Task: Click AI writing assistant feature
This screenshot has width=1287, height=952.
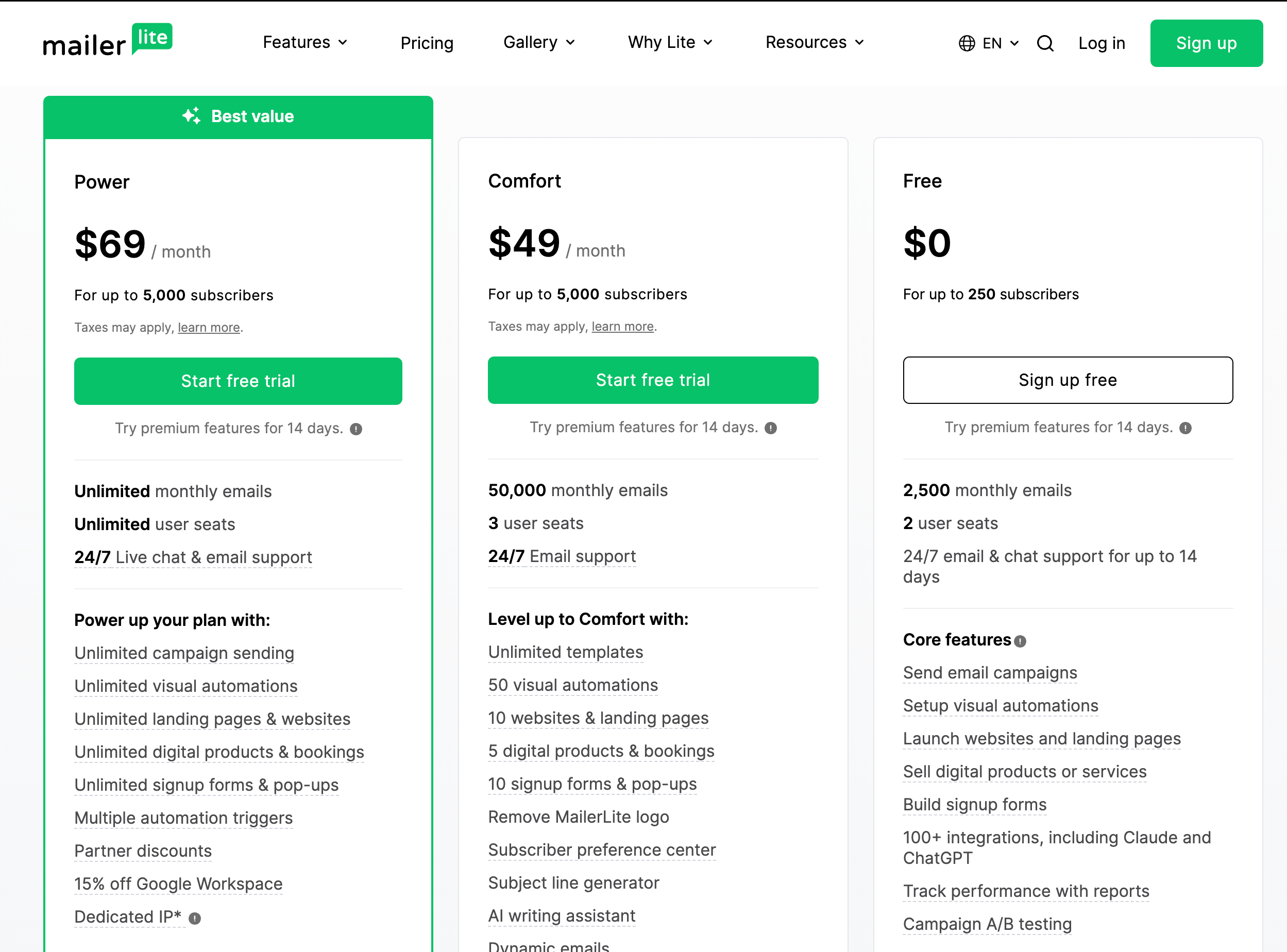Action: click(562, 916)
